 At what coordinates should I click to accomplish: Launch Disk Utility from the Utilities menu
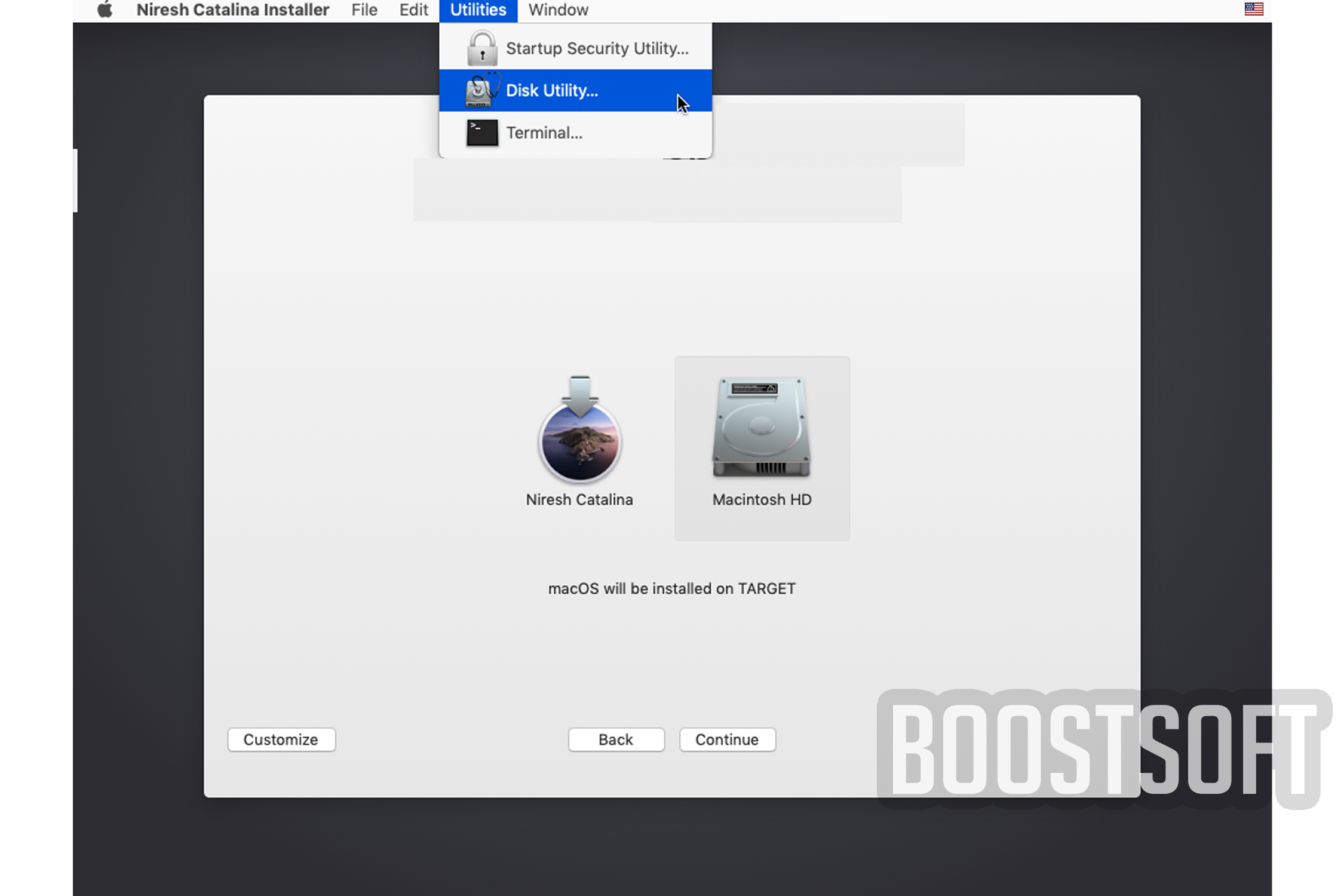pos(575,90)
